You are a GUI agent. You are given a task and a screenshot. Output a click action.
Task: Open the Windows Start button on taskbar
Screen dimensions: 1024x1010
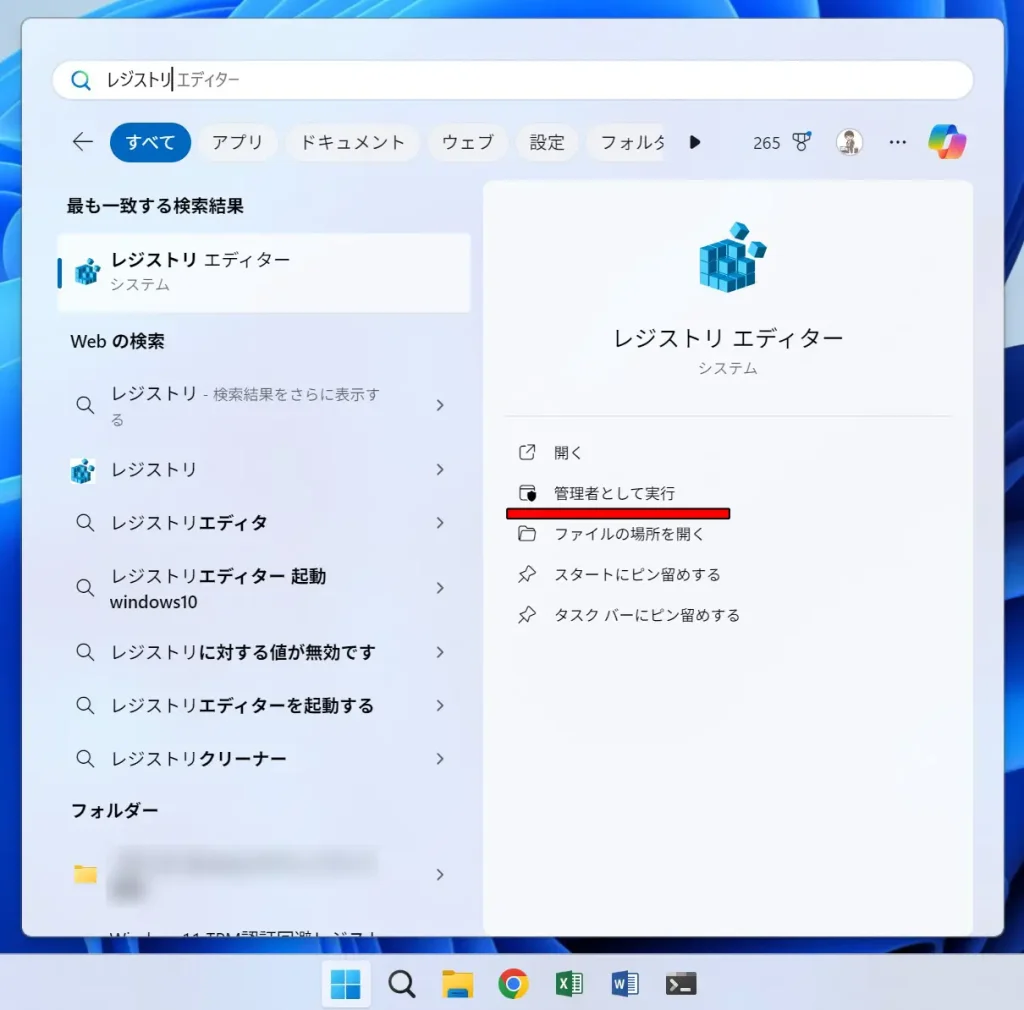[345, 984]
